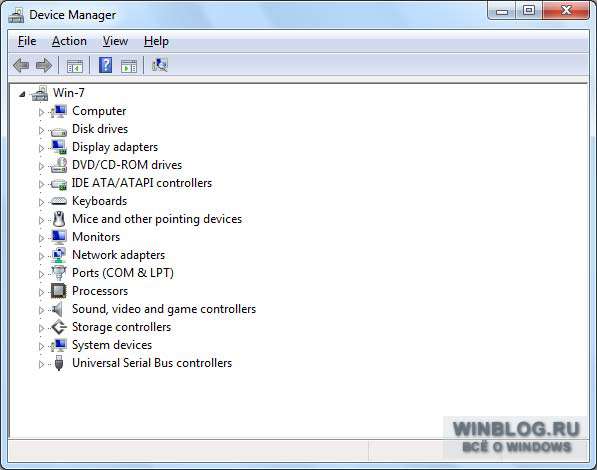Click the Back arrow toolbar icon
The height and width of the screenshot is (470, 597).
(x=21, y=66)
